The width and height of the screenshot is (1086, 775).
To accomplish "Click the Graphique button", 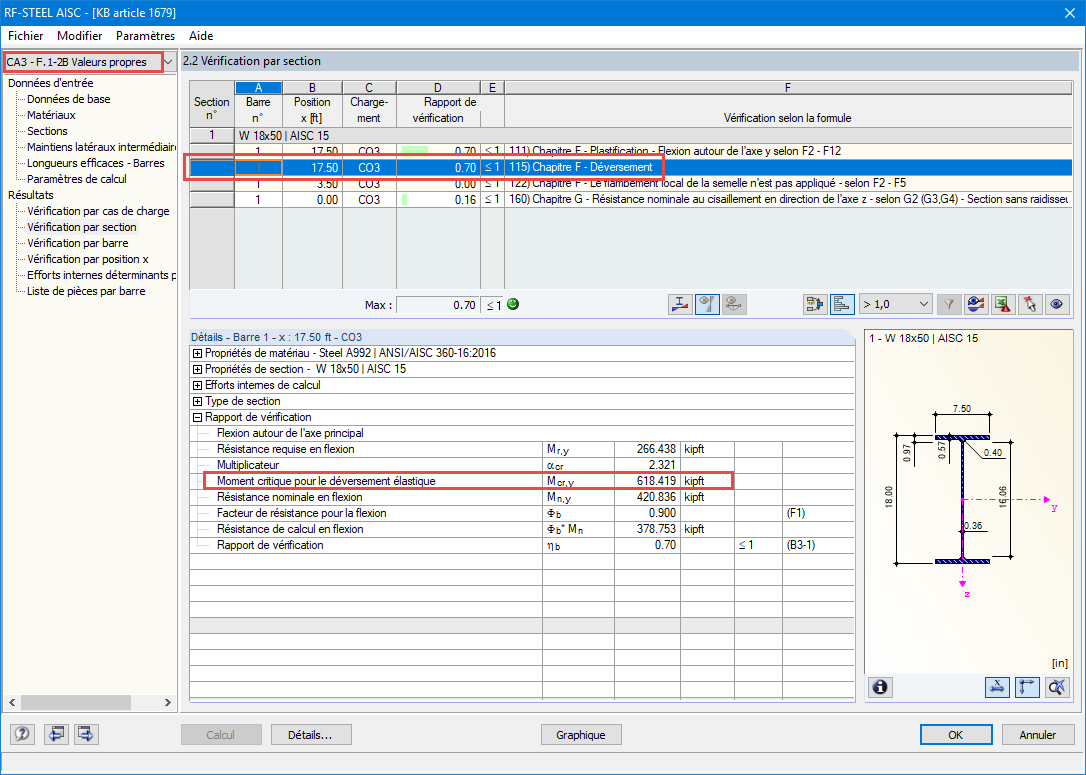I will pyautogui.click(x=580, y=735).
